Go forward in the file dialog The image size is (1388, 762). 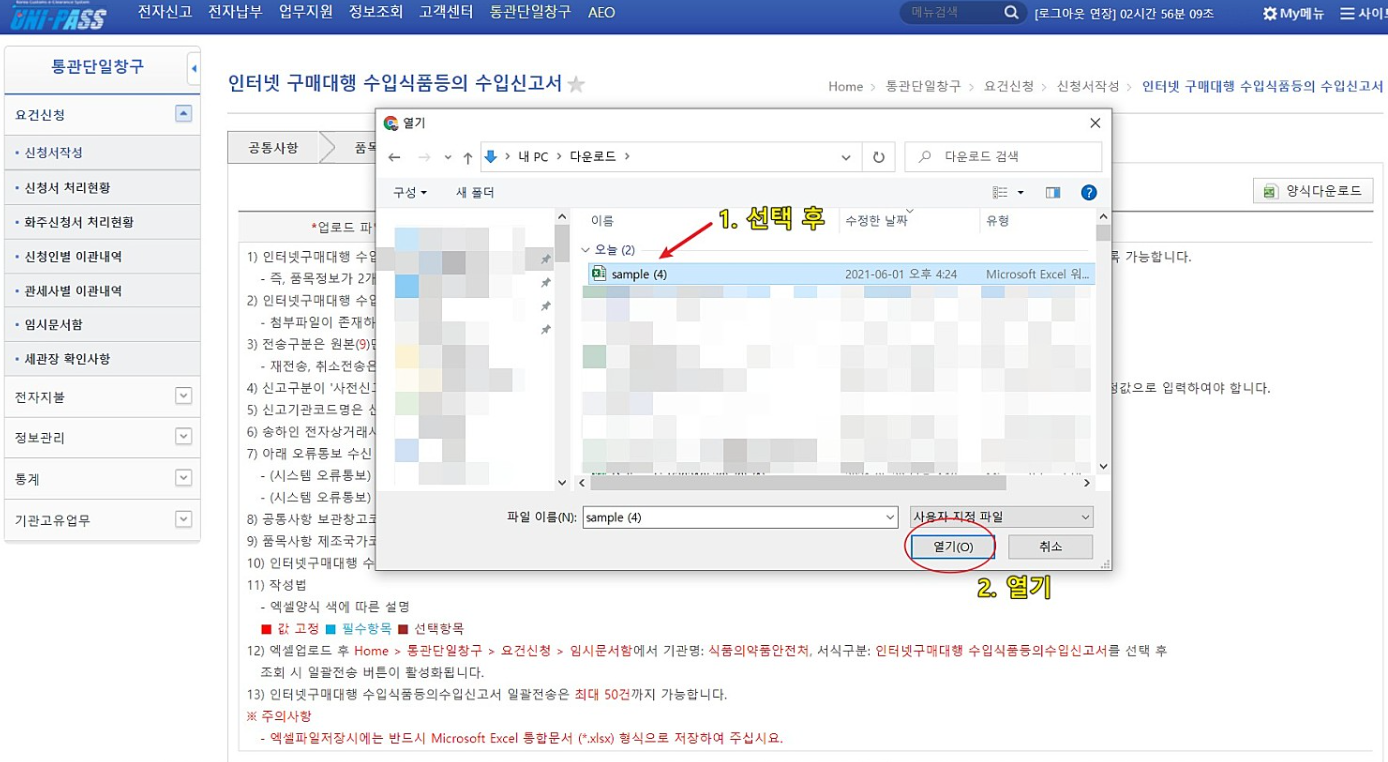[x=423, y=157]
